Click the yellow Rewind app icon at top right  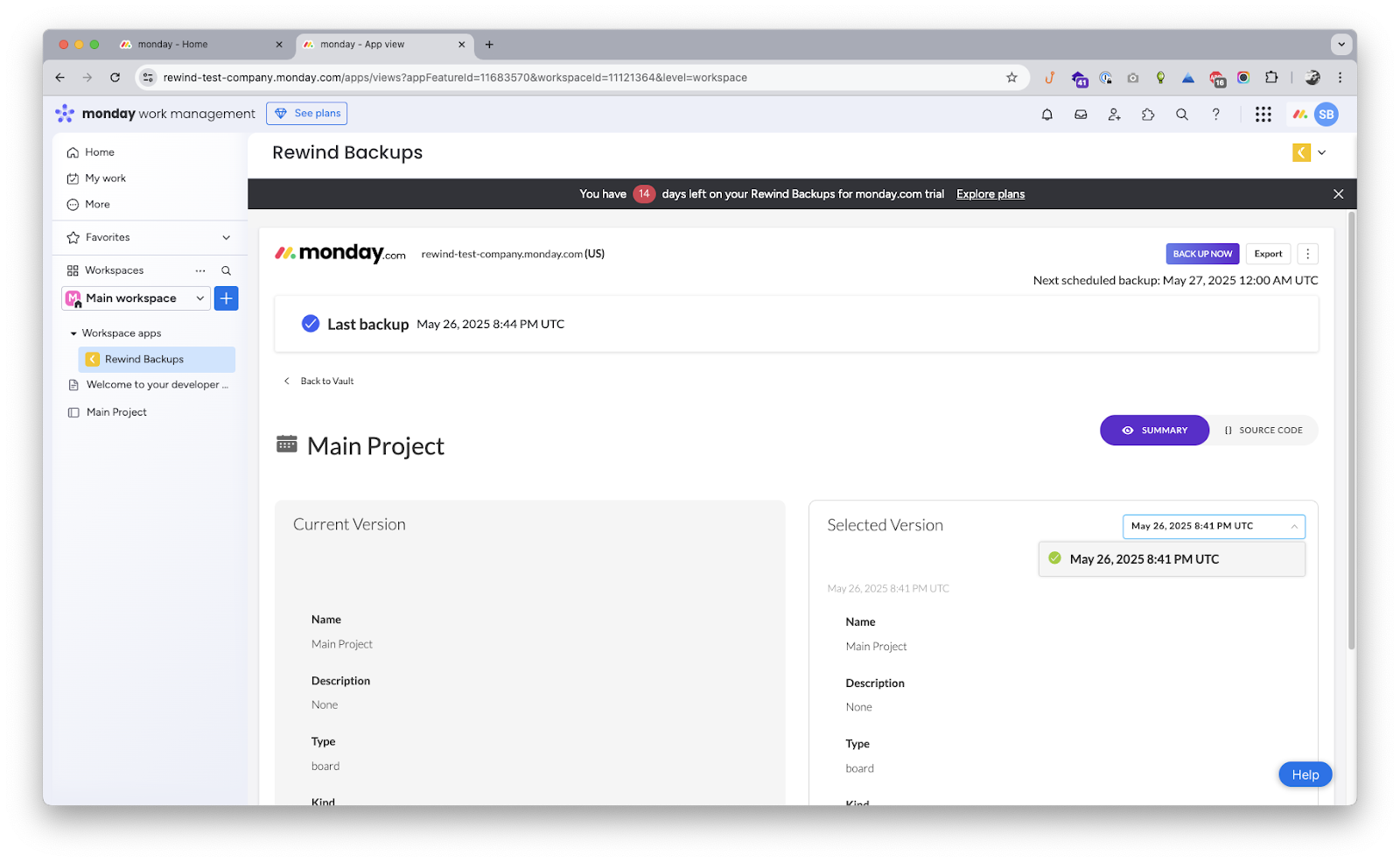coord(1301,153)
